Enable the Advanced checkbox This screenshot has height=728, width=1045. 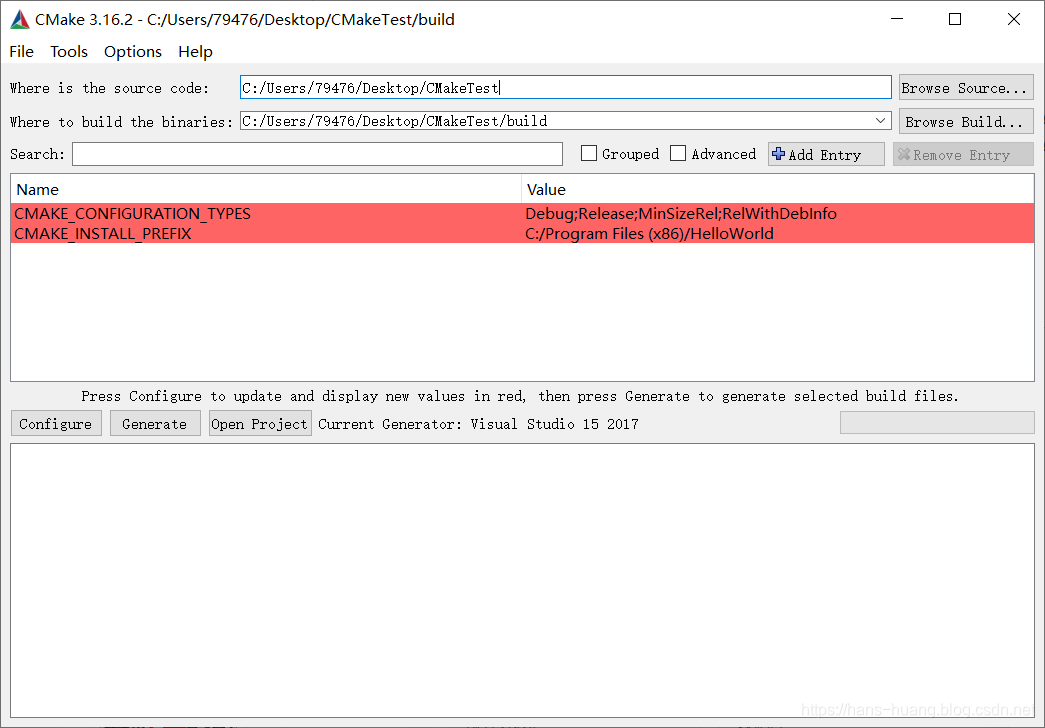tap(678, 153)
